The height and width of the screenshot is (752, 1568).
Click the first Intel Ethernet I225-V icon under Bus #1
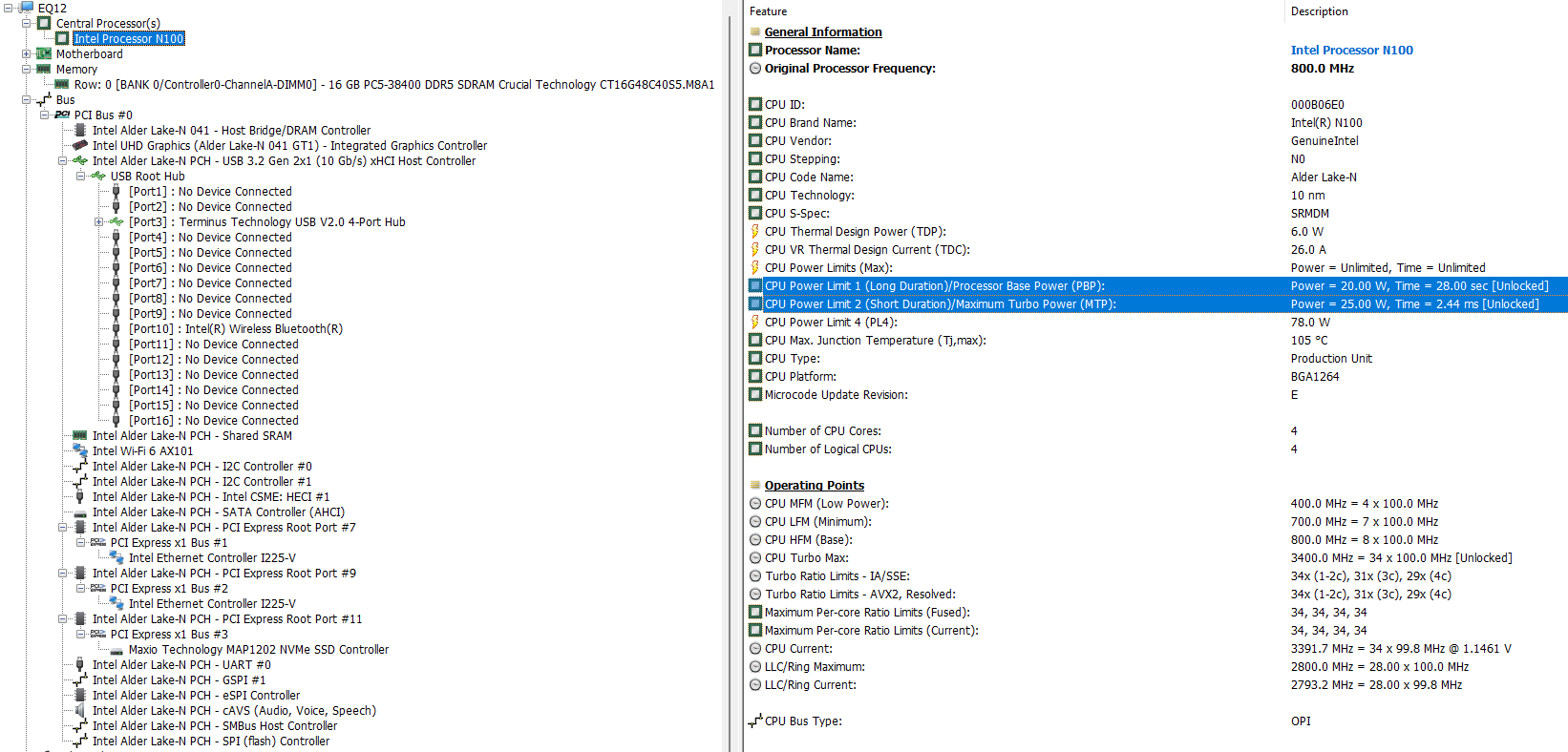coord(117,557)
